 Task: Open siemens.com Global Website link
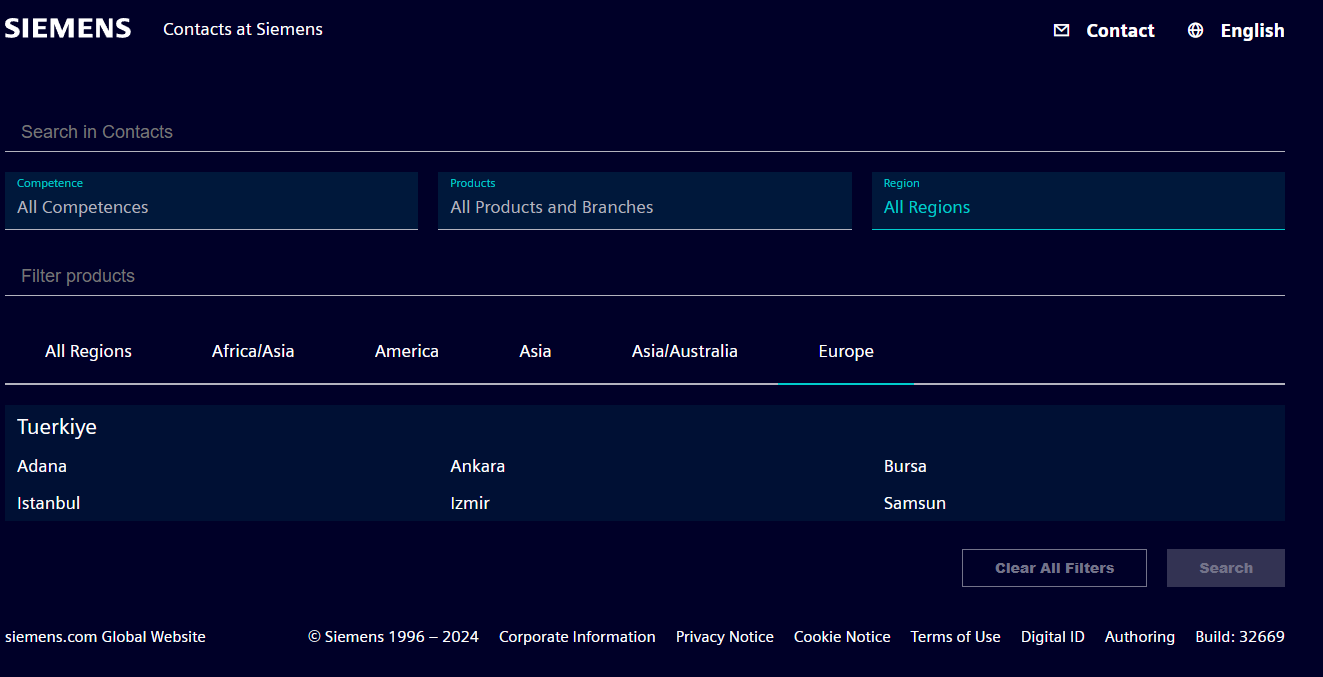pos(105,637)
